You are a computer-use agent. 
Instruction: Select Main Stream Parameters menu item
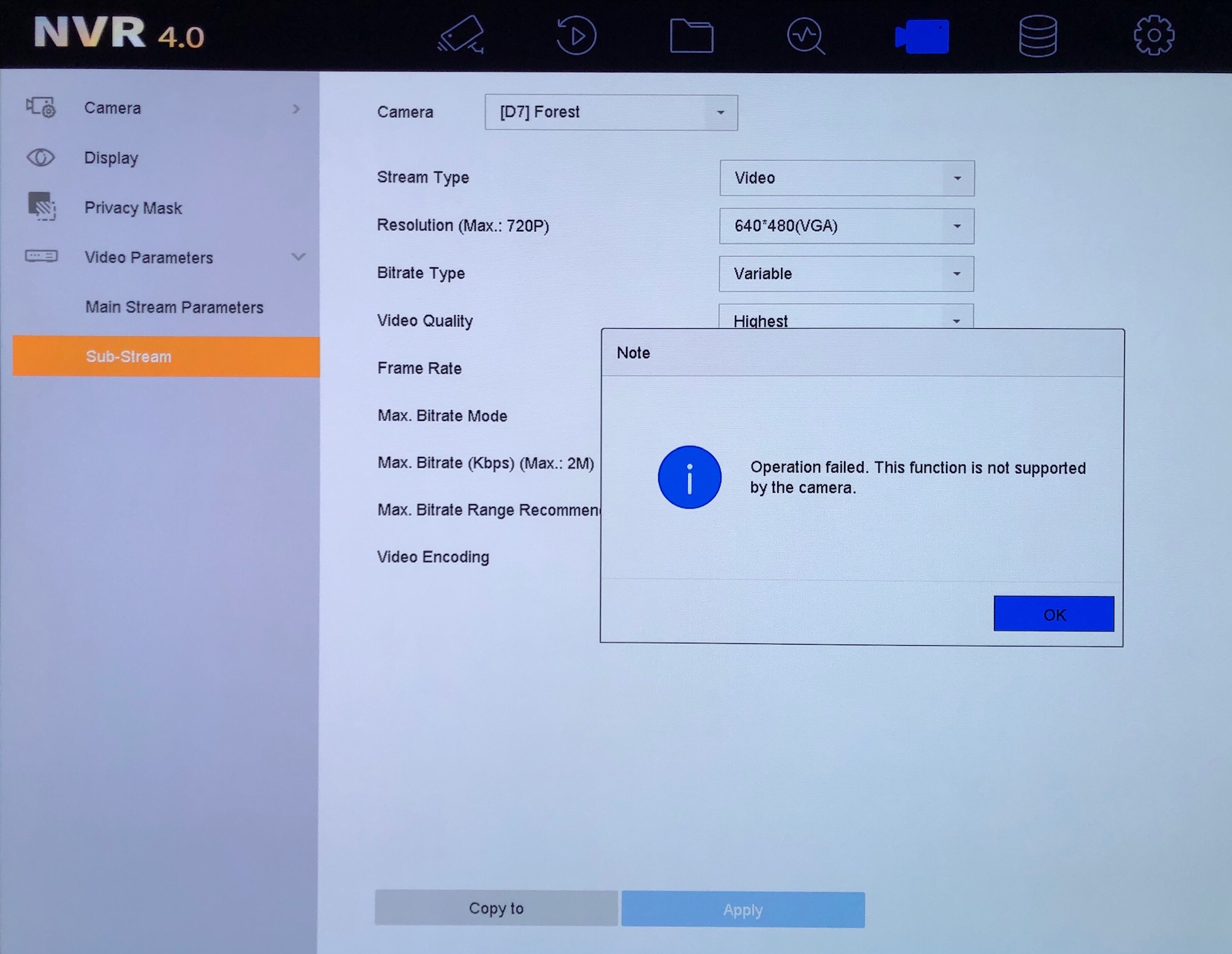click(174, 307)
